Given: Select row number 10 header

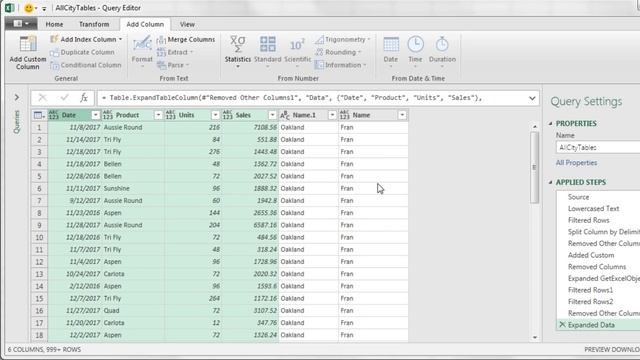Looking at the screenshot, I should tap(39, 237).
